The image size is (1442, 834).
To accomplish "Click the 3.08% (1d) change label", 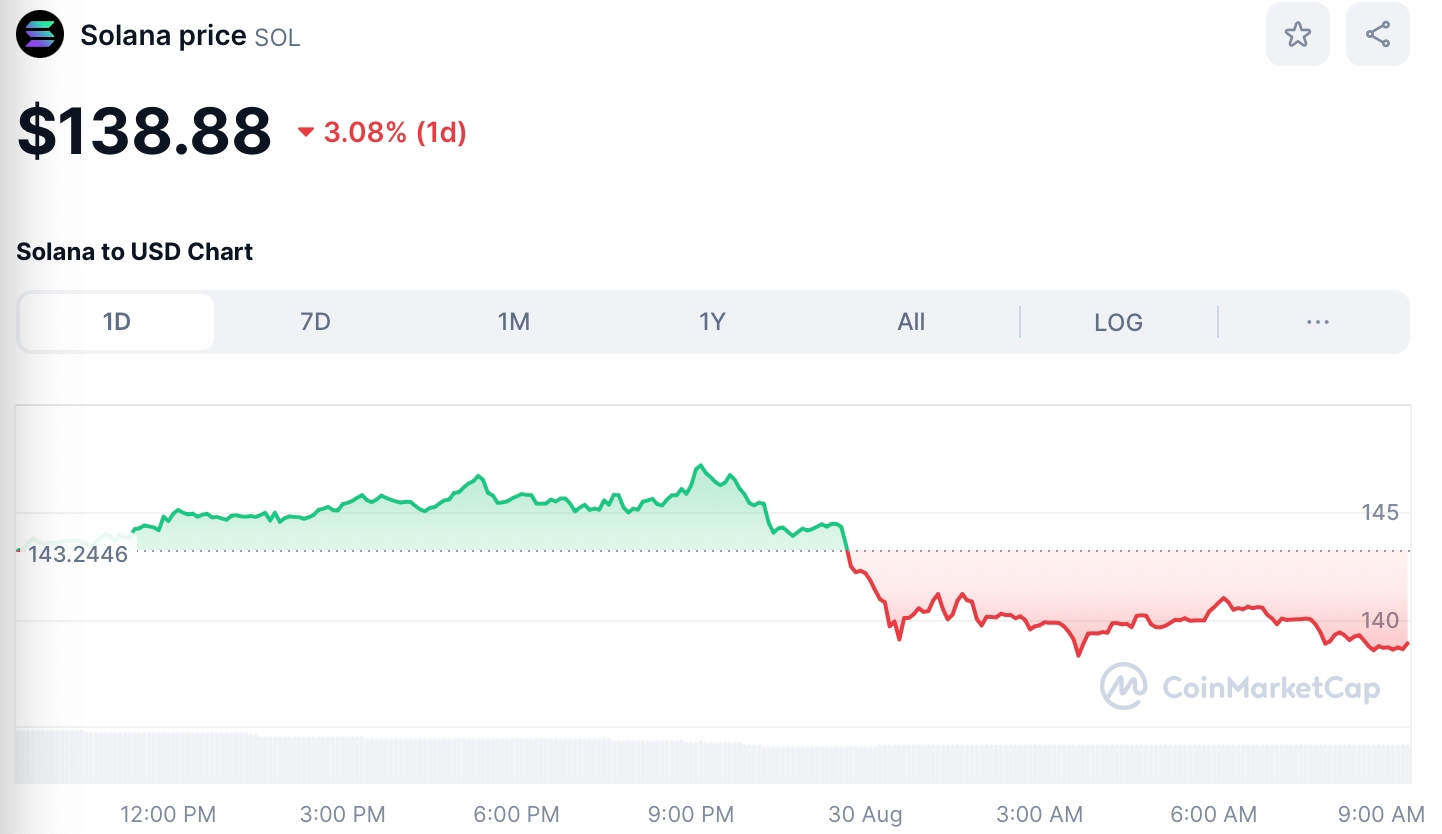I will pyautogui.click(x=395, y=132).
